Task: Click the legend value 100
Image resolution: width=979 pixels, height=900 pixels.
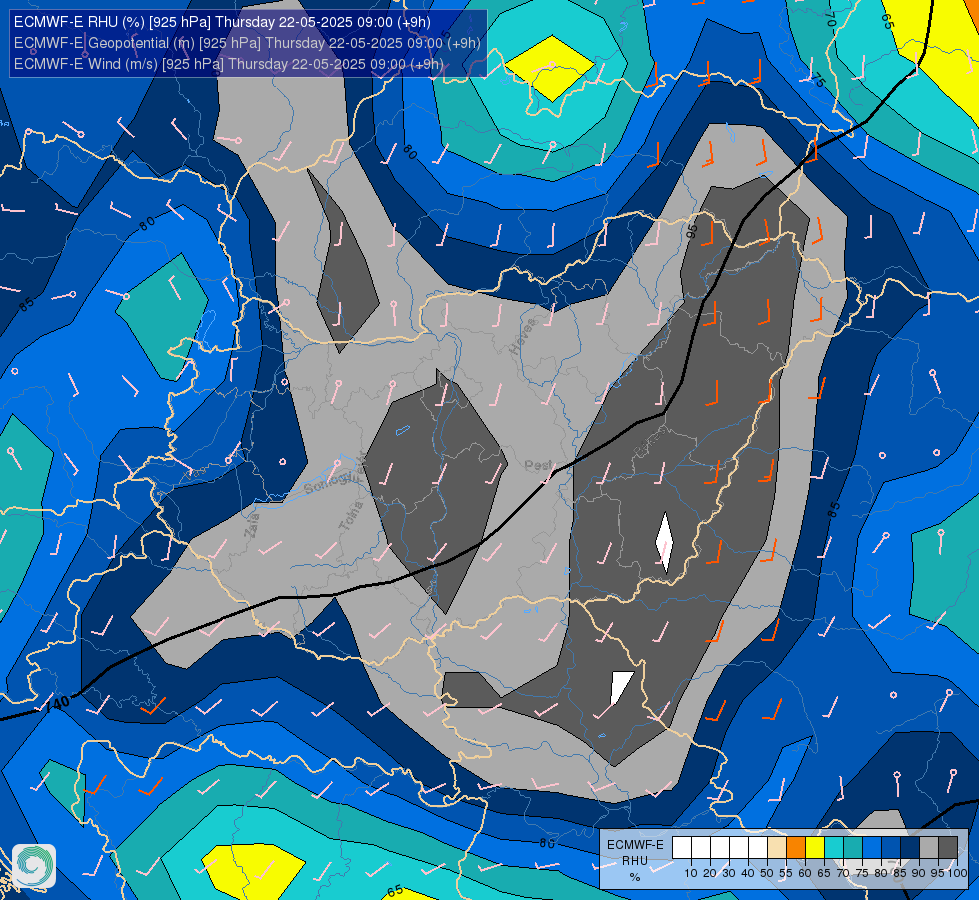Action: pos(957,873)
